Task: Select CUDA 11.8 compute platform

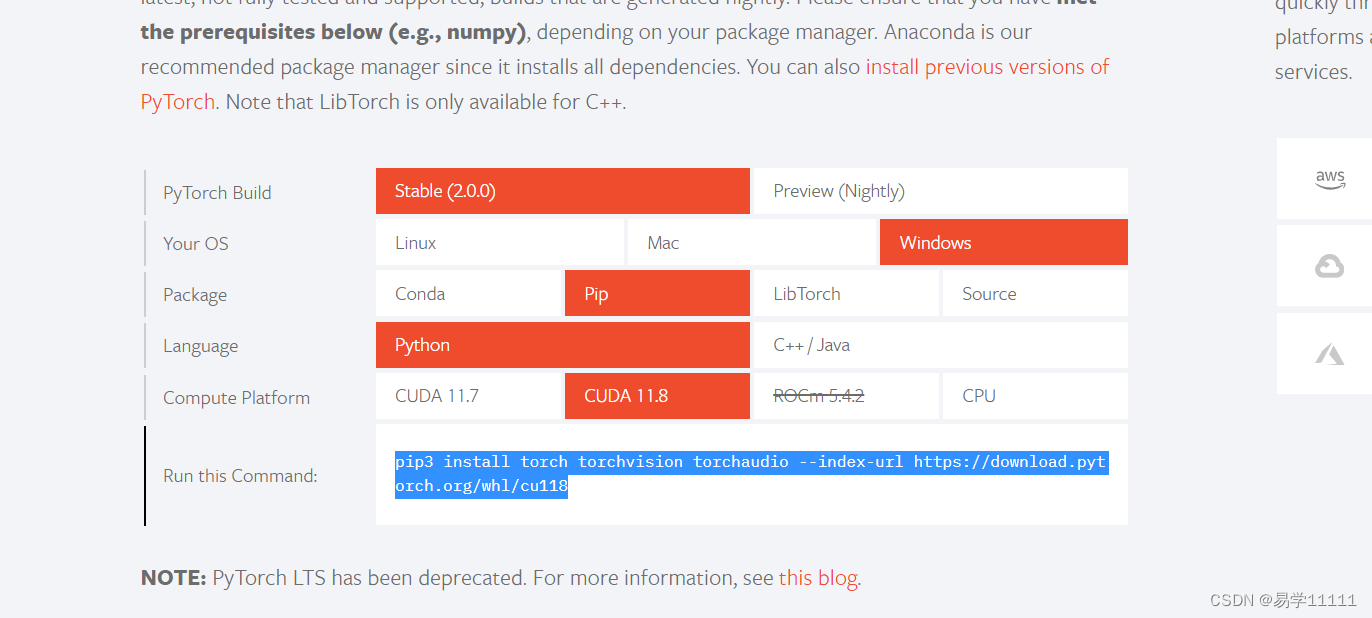Action: tap(657, 396)
